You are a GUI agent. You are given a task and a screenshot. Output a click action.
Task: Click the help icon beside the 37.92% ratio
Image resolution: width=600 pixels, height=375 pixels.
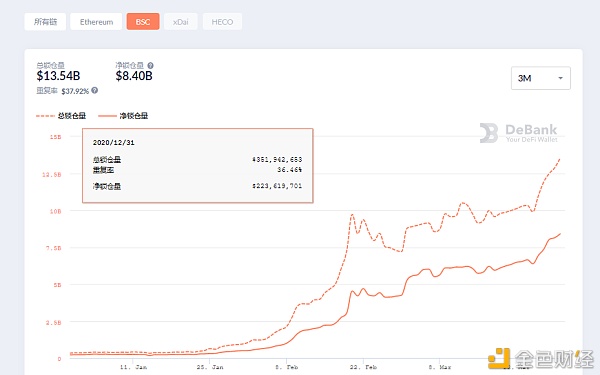point(95,90)
